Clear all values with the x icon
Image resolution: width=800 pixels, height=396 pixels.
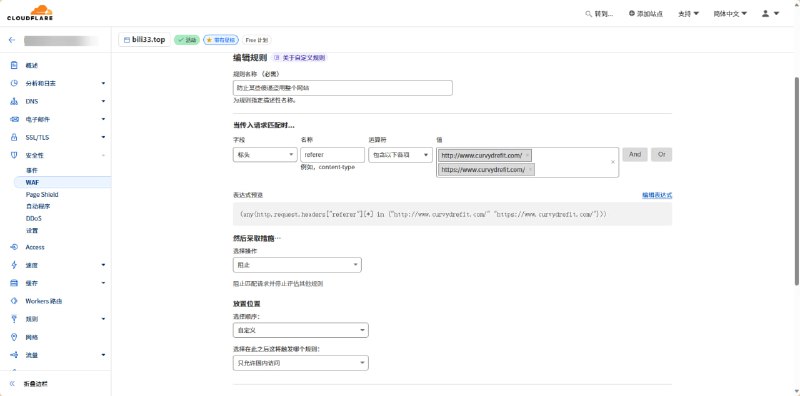pyautogui.click(x=613, y=162)
